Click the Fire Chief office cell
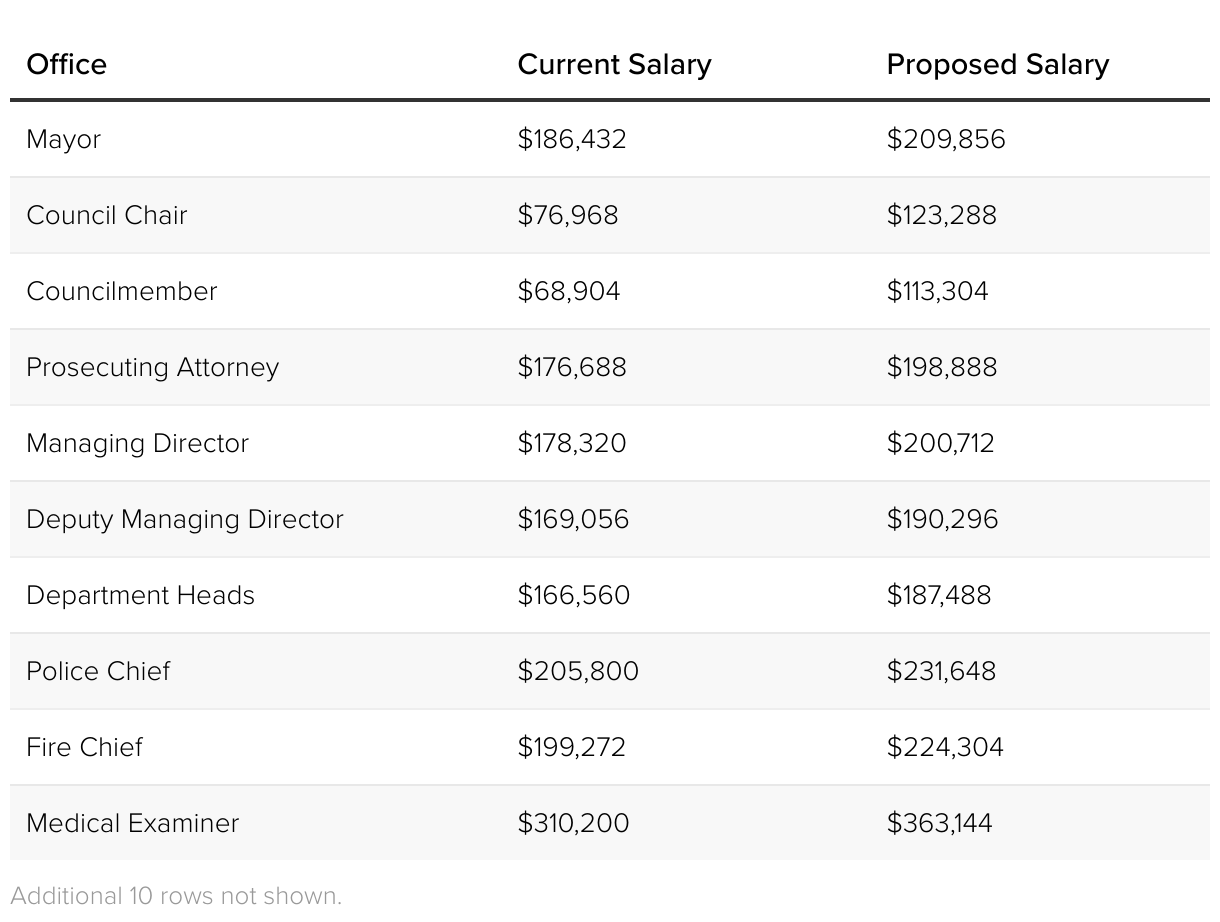 (84, 747)
